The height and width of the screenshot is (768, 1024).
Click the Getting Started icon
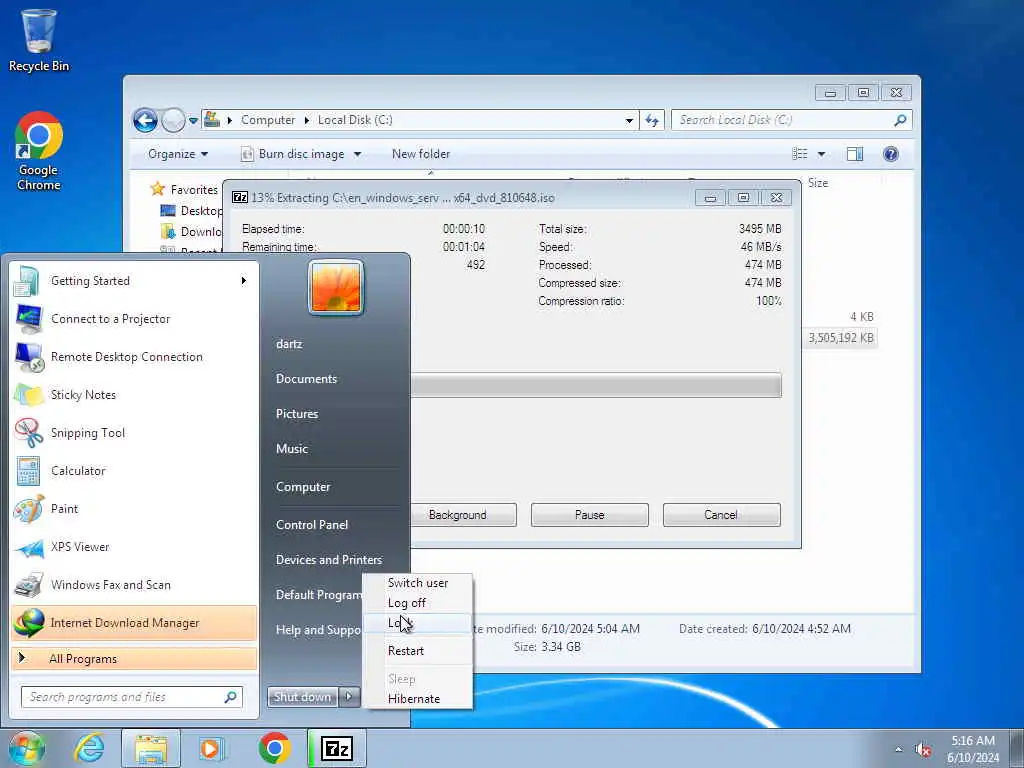pos(27,281)
